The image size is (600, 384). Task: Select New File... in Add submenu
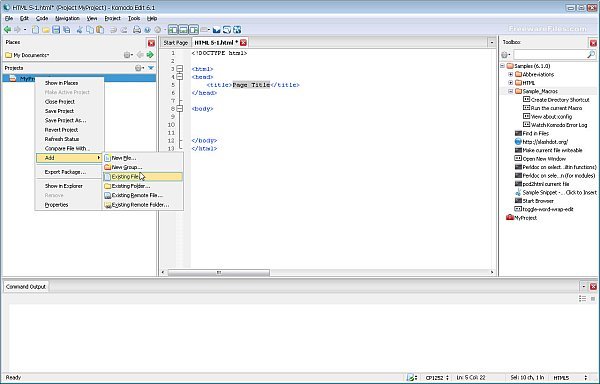click(143, 158)
